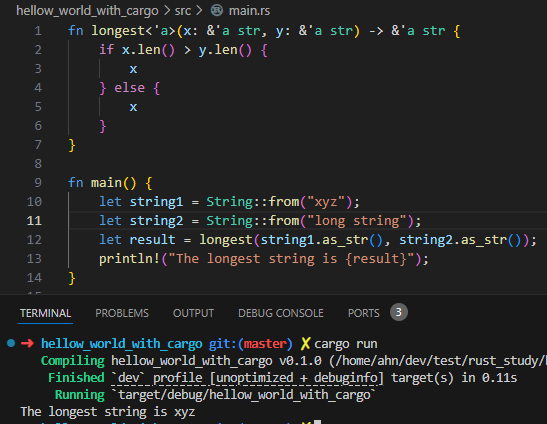Click the longest( call on line 12
This screenshot has width=547, height=424.
[226, 240]
